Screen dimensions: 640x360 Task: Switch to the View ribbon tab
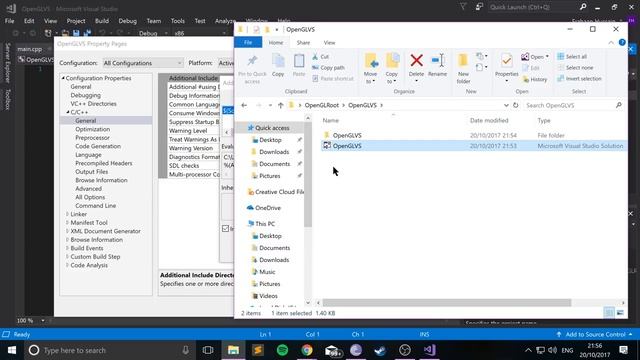329,42
